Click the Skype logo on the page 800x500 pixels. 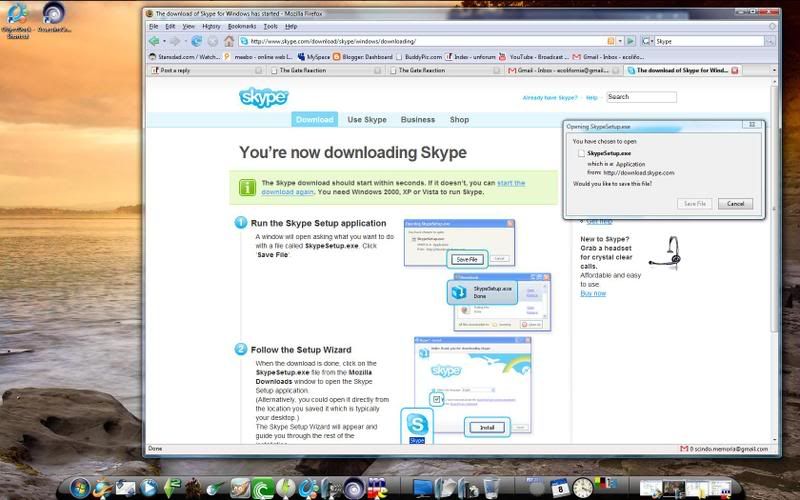(x=263, y=97)
